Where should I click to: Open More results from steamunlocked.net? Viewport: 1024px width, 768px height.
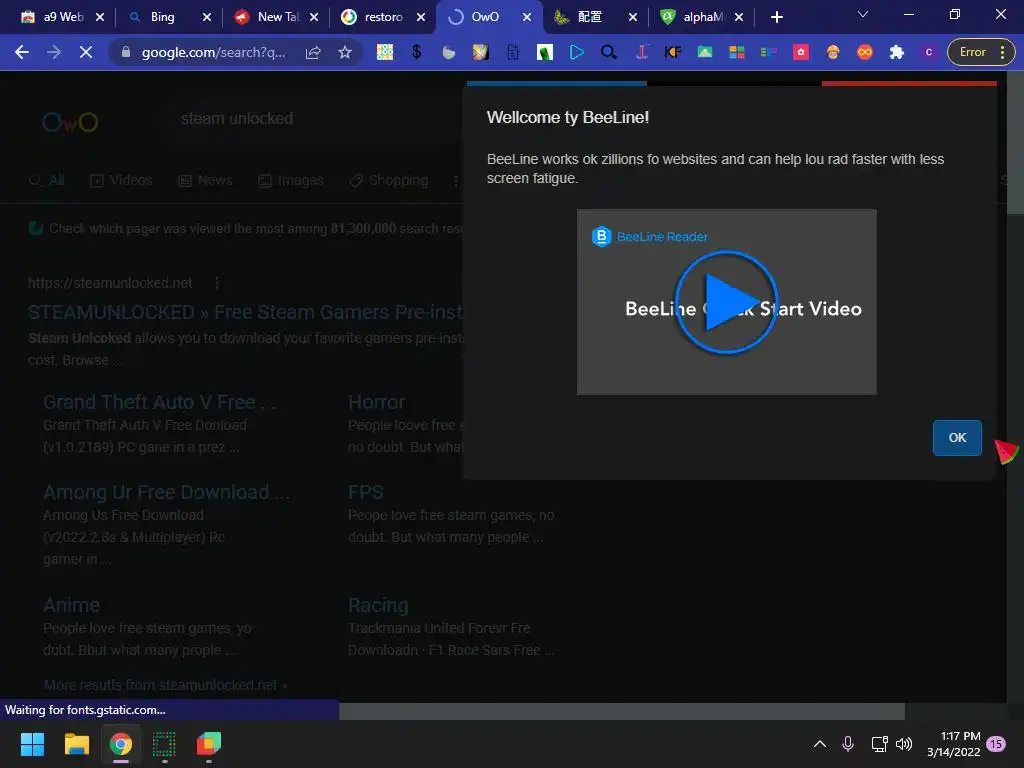pyautogui.click(x=165, y=685)
